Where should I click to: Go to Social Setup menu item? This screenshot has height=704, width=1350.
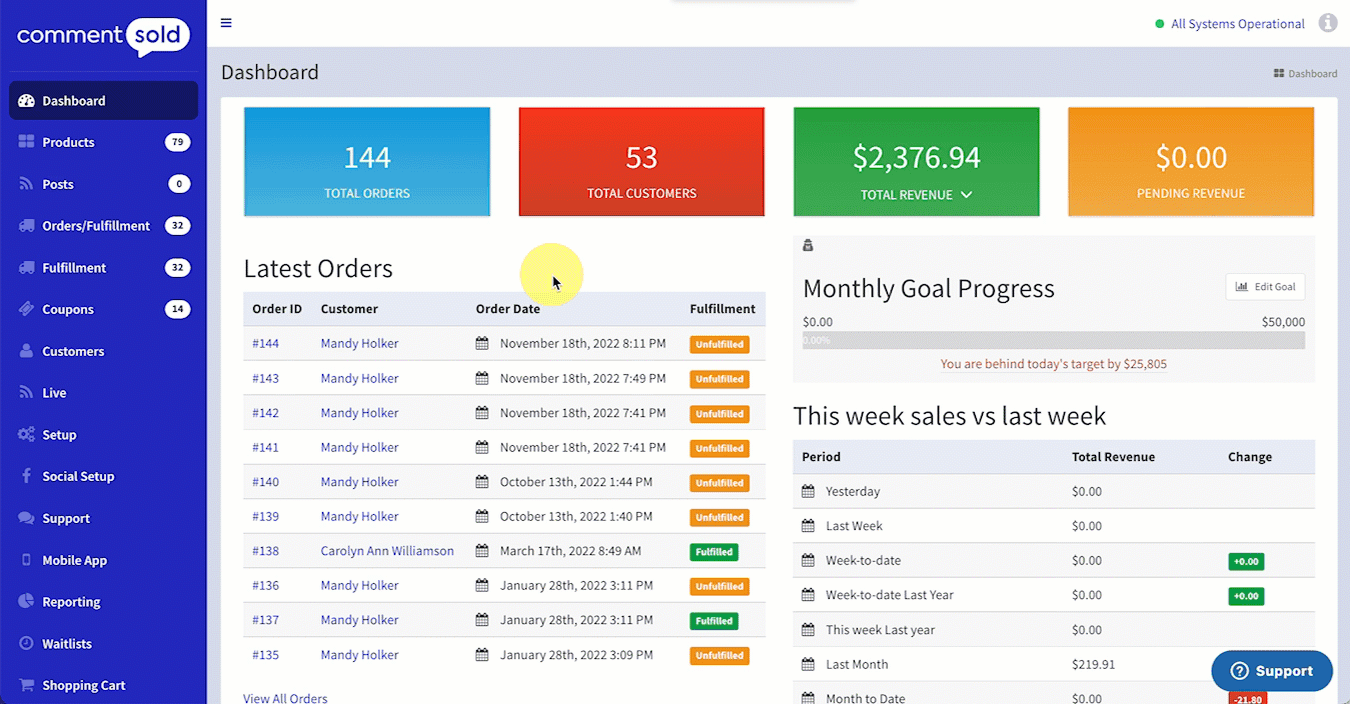click(x=78, y=477)
